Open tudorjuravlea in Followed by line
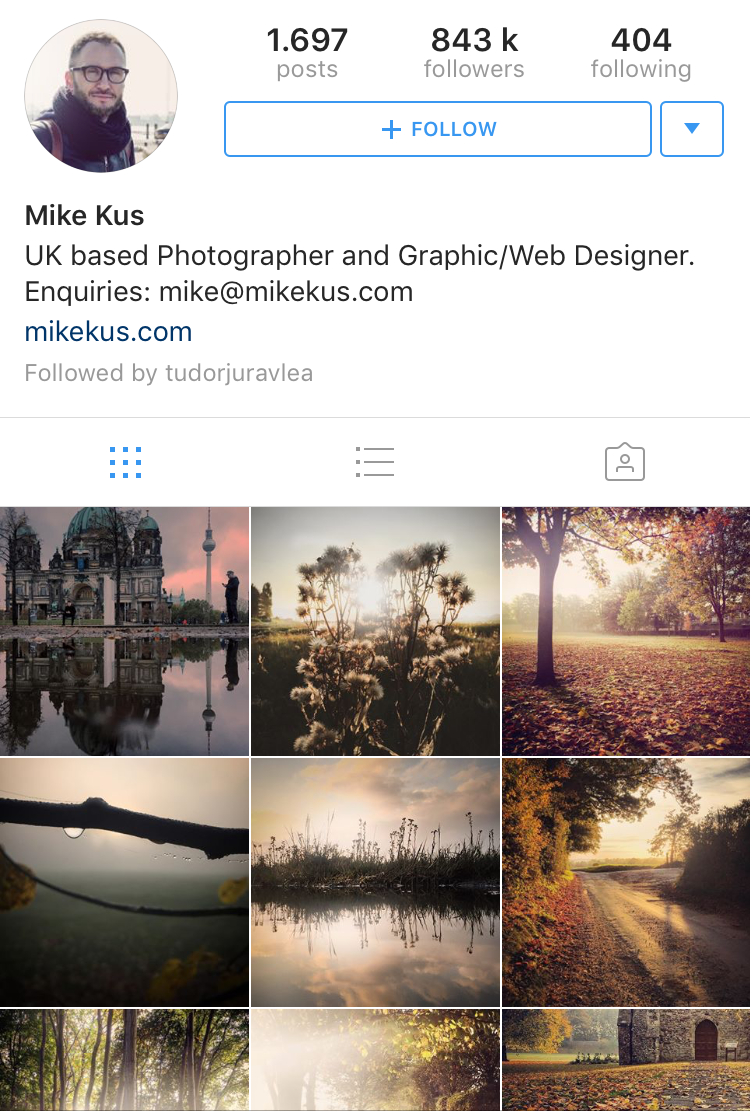Screen dimensions: 750x1111 point(239,373)
